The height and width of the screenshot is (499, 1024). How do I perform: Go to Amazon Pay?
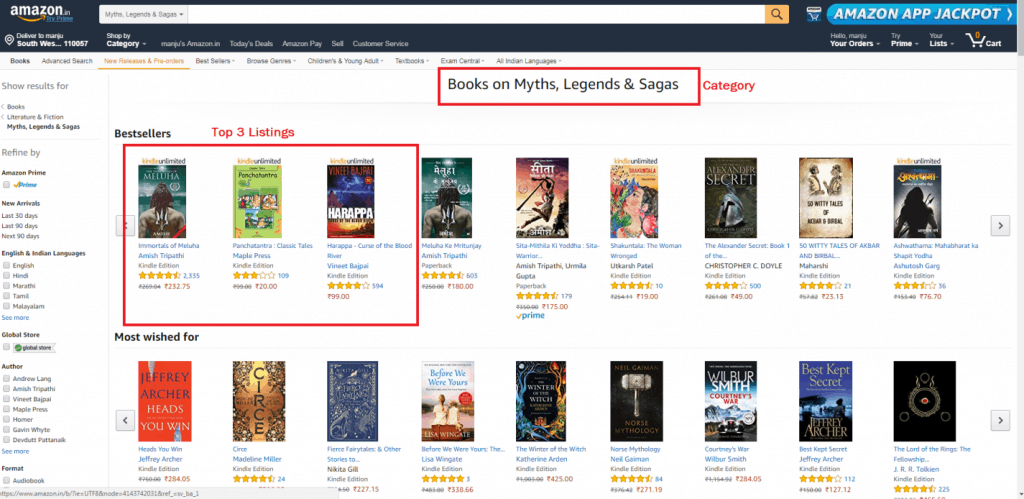tap(302, 44)
